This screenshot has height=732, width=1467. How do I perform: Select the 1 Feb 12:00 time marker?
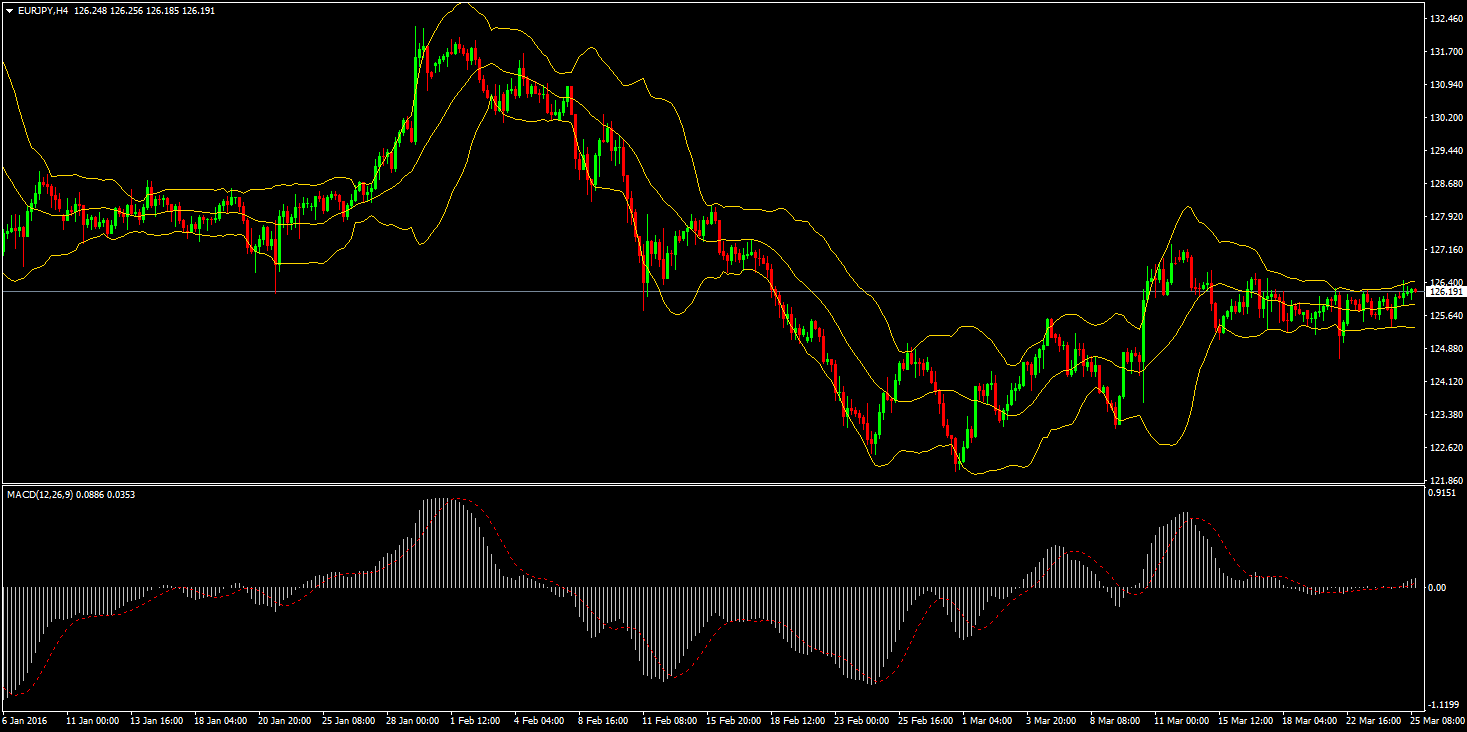476,720
